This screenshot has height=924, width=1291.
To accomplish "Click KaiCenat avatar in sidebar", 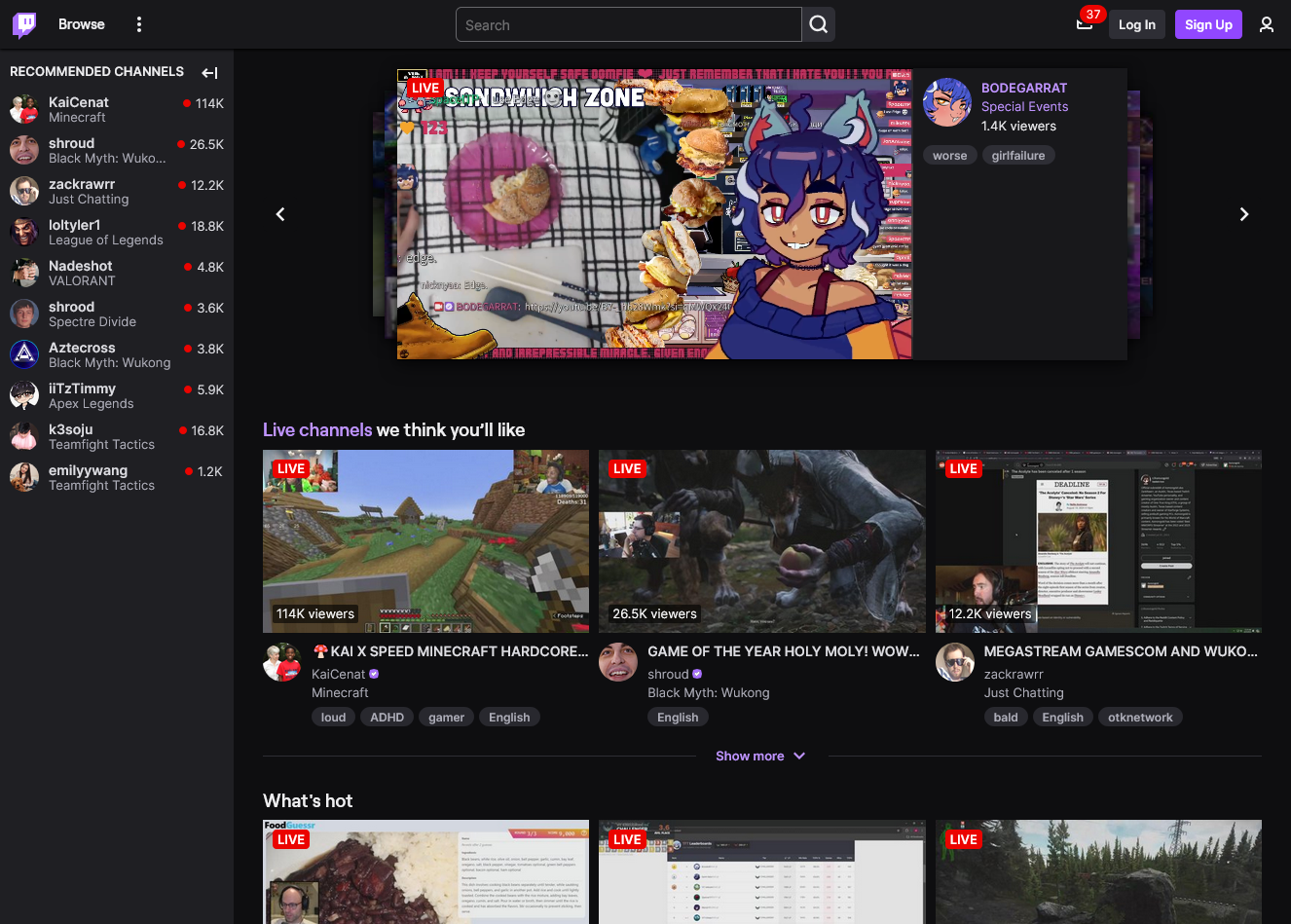I will (24, 109).
